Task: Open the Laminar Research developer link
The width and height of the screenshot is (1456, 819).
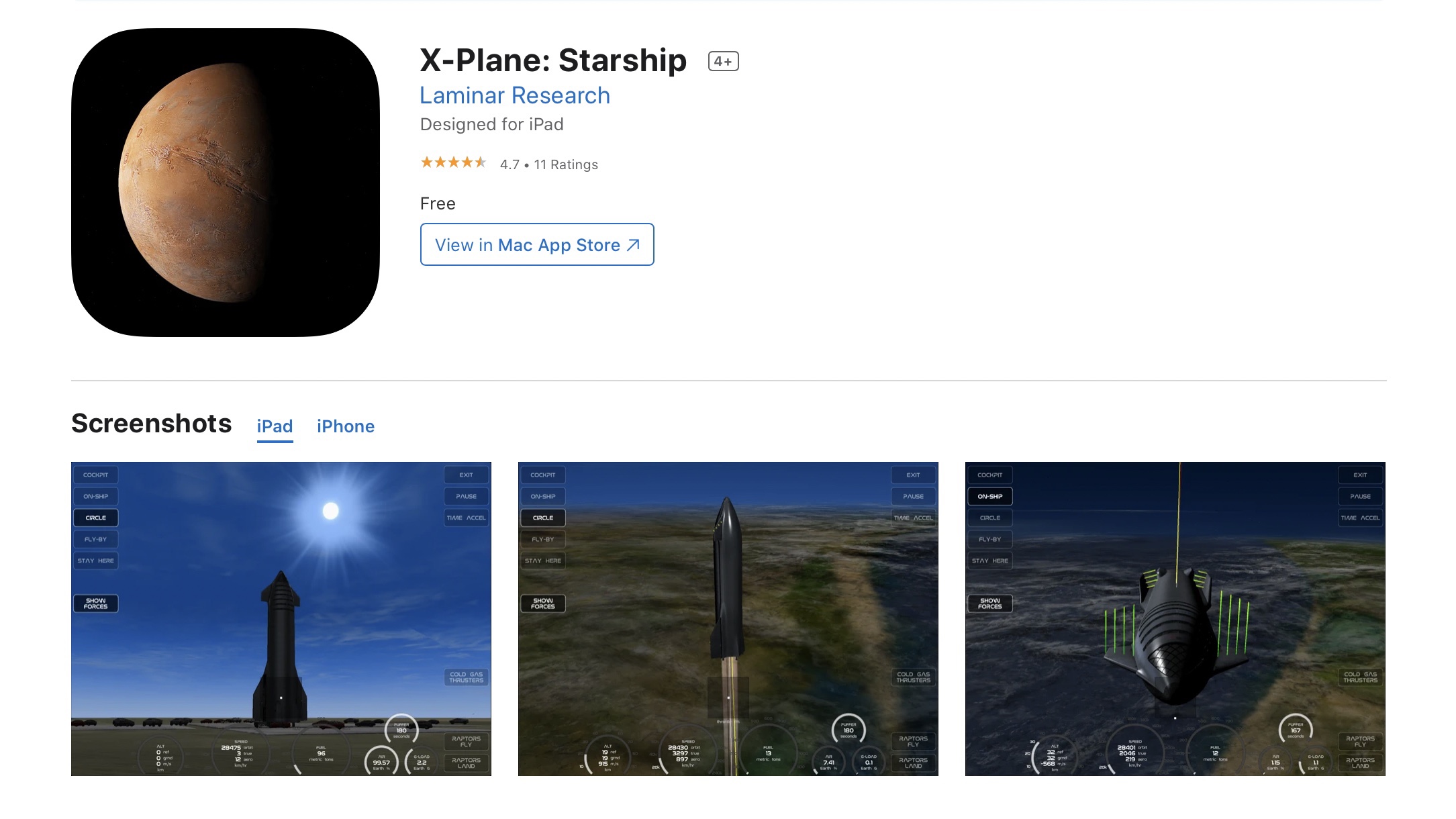Action: tap(515, 95)
